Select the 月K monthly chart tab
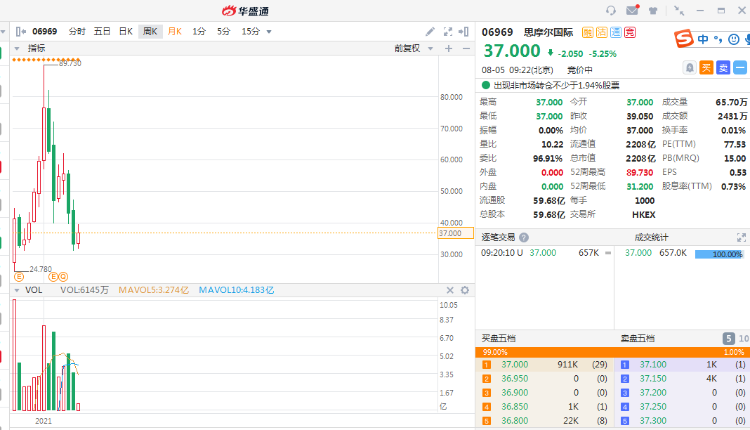Viewport: 750px width, 430px height. coord(175,31)
